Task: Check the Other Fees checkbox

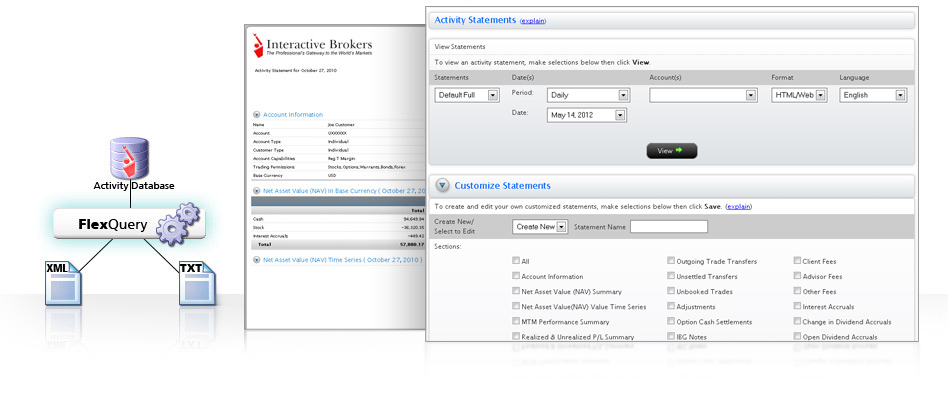Action: [797, 291]
